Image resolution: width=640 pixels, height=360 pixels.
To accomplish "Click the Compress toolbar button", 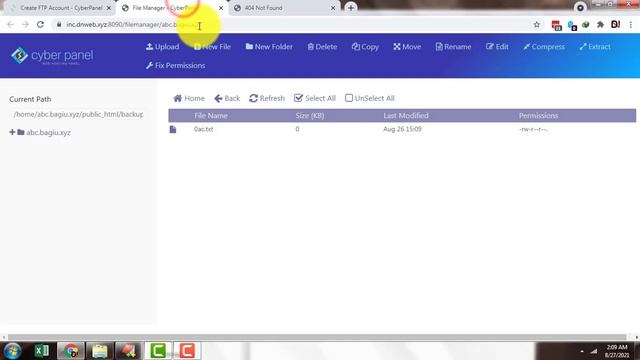I will (544, 47).
